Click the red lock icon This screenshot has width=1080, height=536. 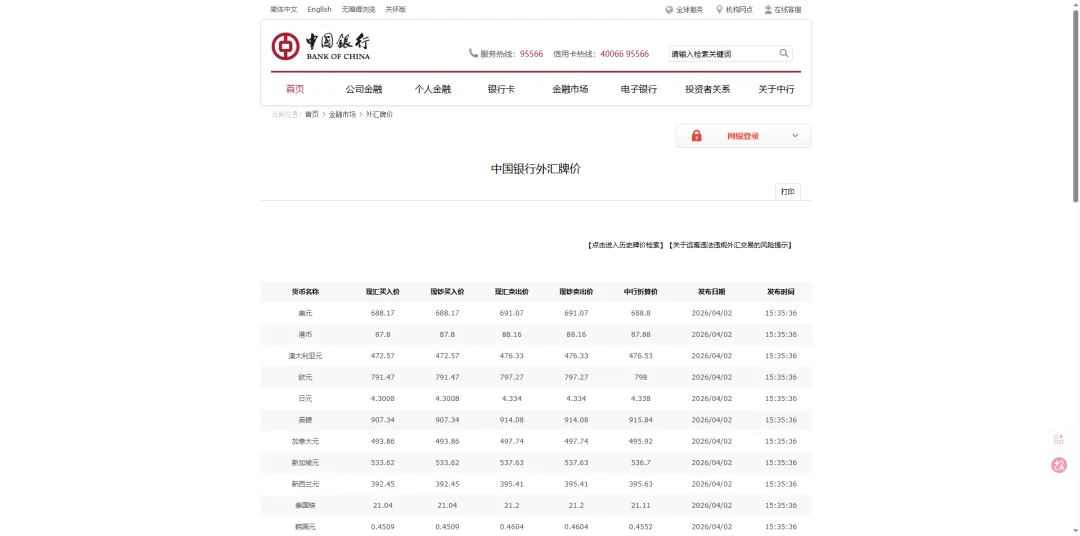click(x=696, y=136)
